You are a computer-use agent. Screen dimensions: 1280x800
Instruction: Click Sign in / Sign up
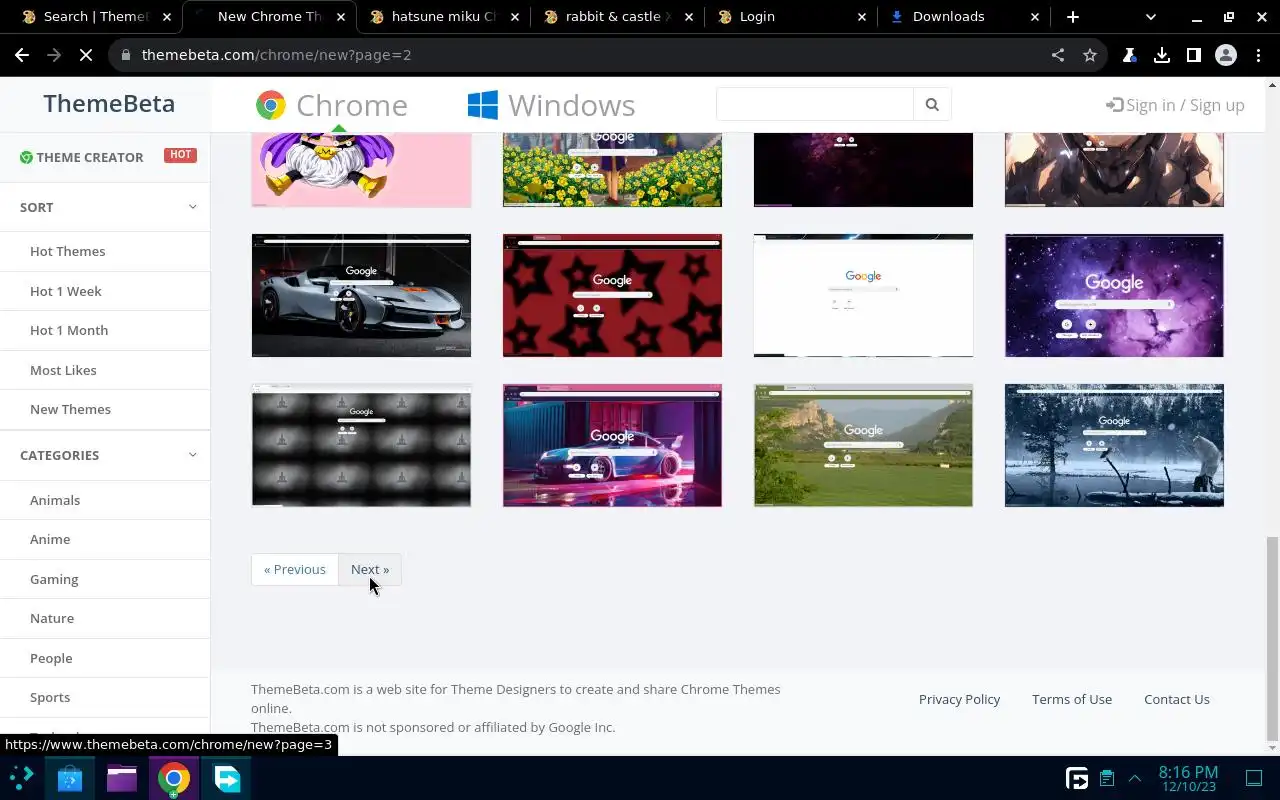1175,105
